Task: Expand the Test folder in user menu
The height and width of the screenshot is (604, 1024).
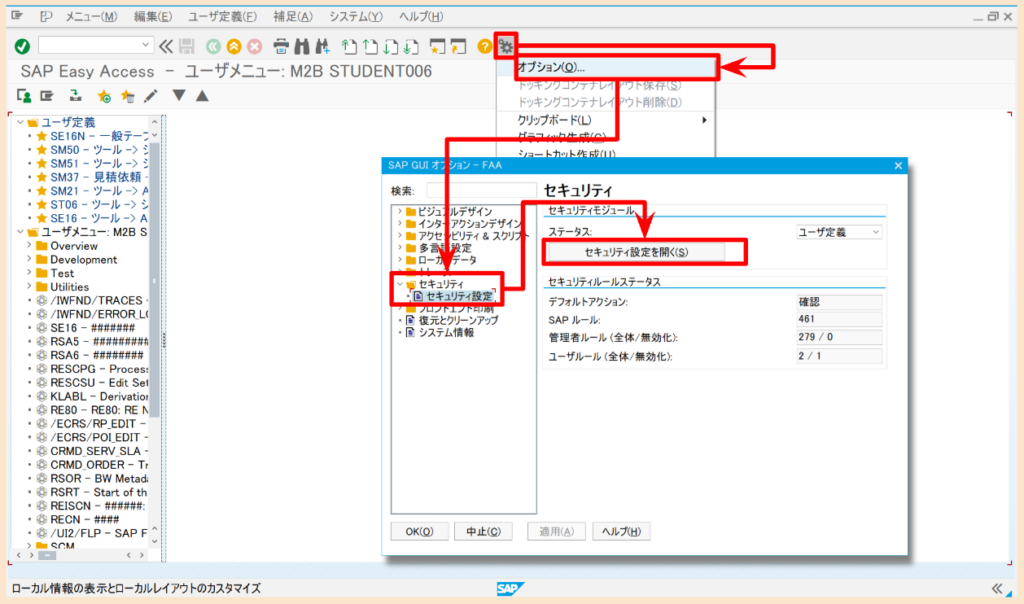Action: tap(29, 273)
